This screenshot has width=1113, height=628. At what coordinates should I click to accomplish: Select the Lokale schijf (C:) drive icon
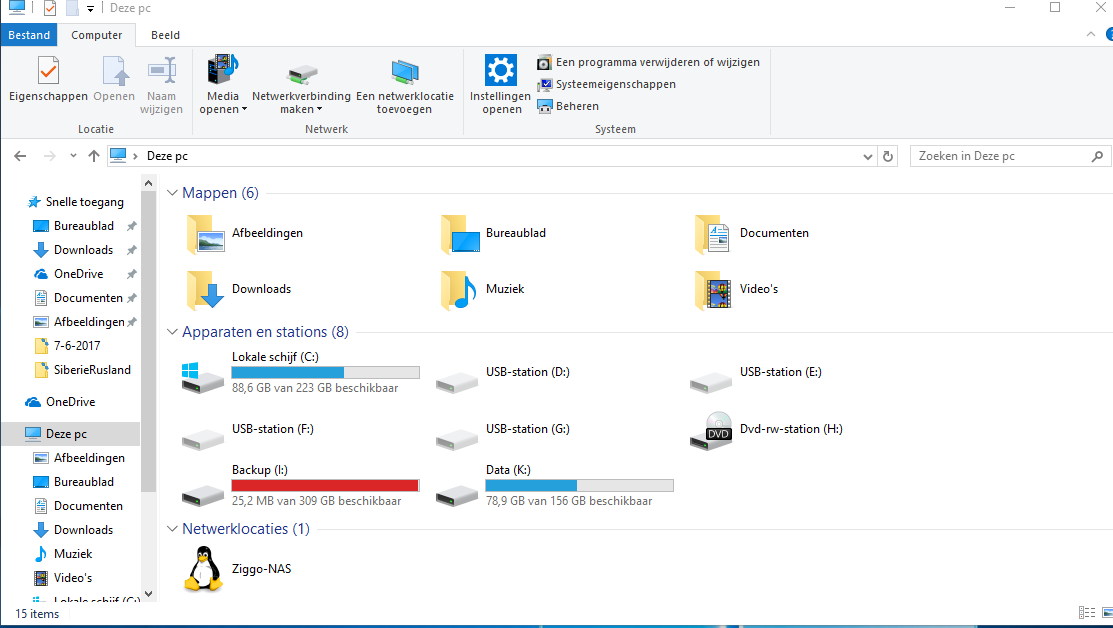point(202,378)
